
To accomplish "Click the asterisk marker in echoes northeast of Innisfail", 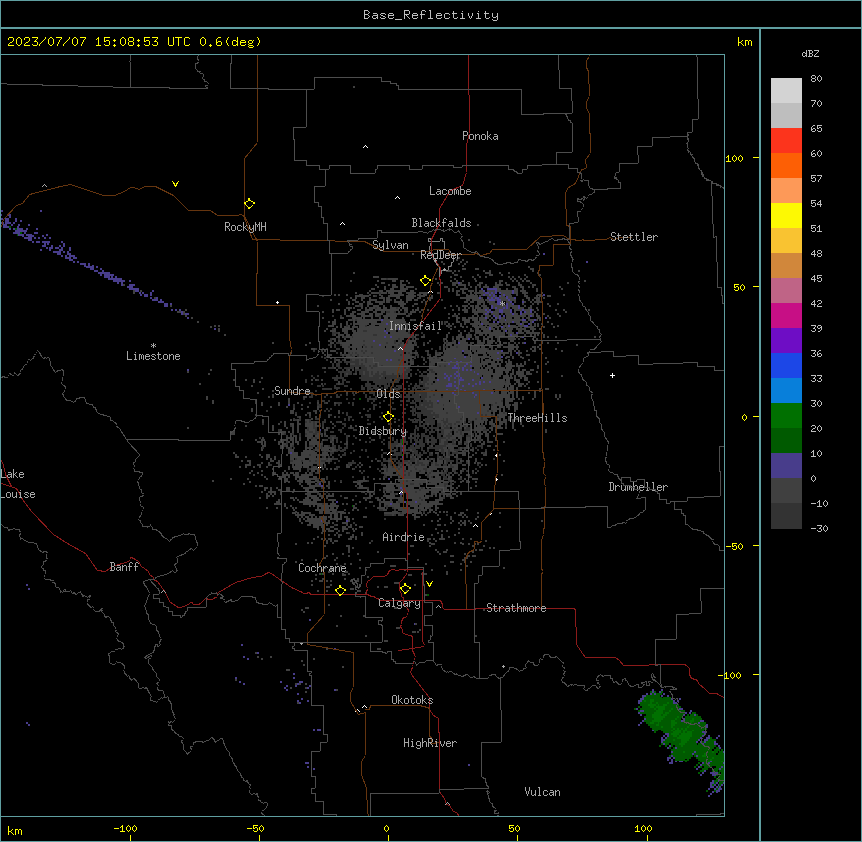I will (x=502, y=303).
